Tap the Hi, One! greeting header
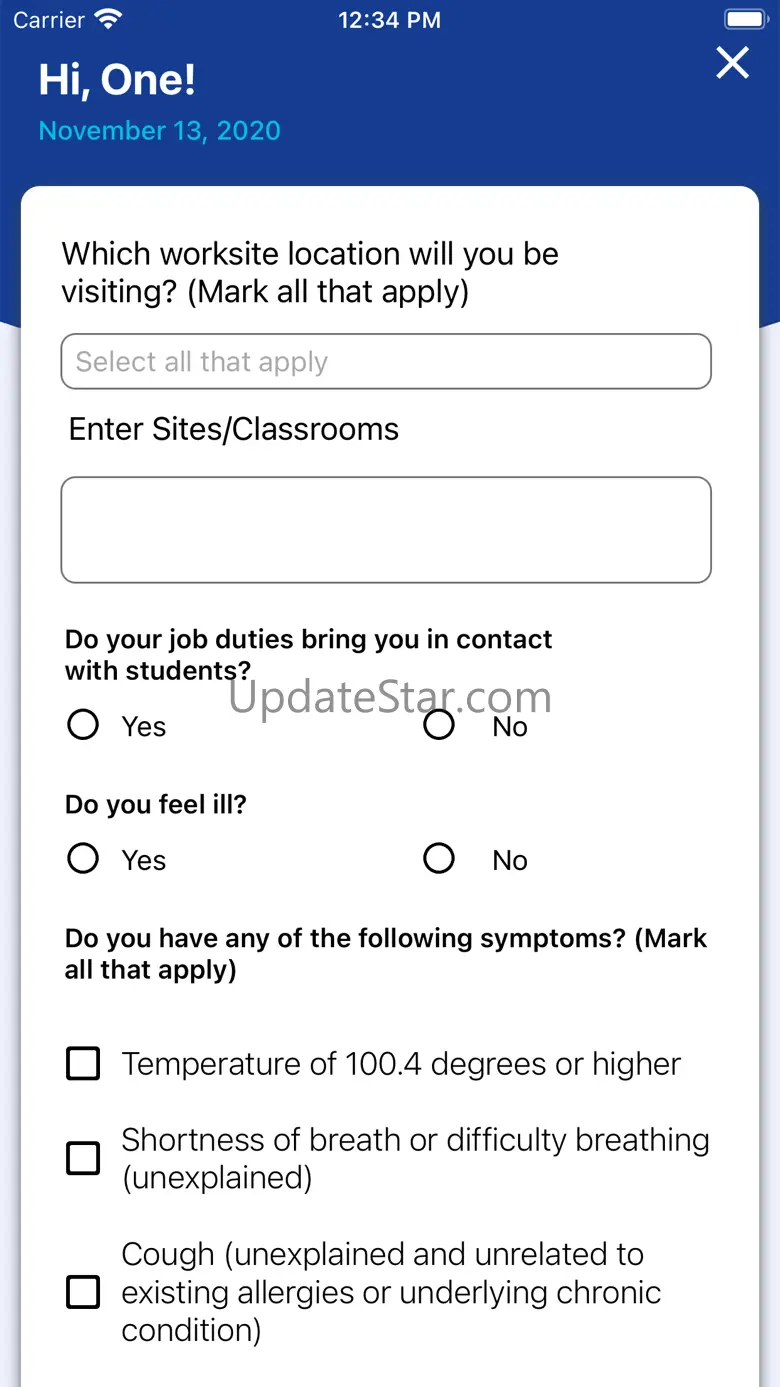Image resolution: width=780 pixels, height=1387 pixels. 117,80
